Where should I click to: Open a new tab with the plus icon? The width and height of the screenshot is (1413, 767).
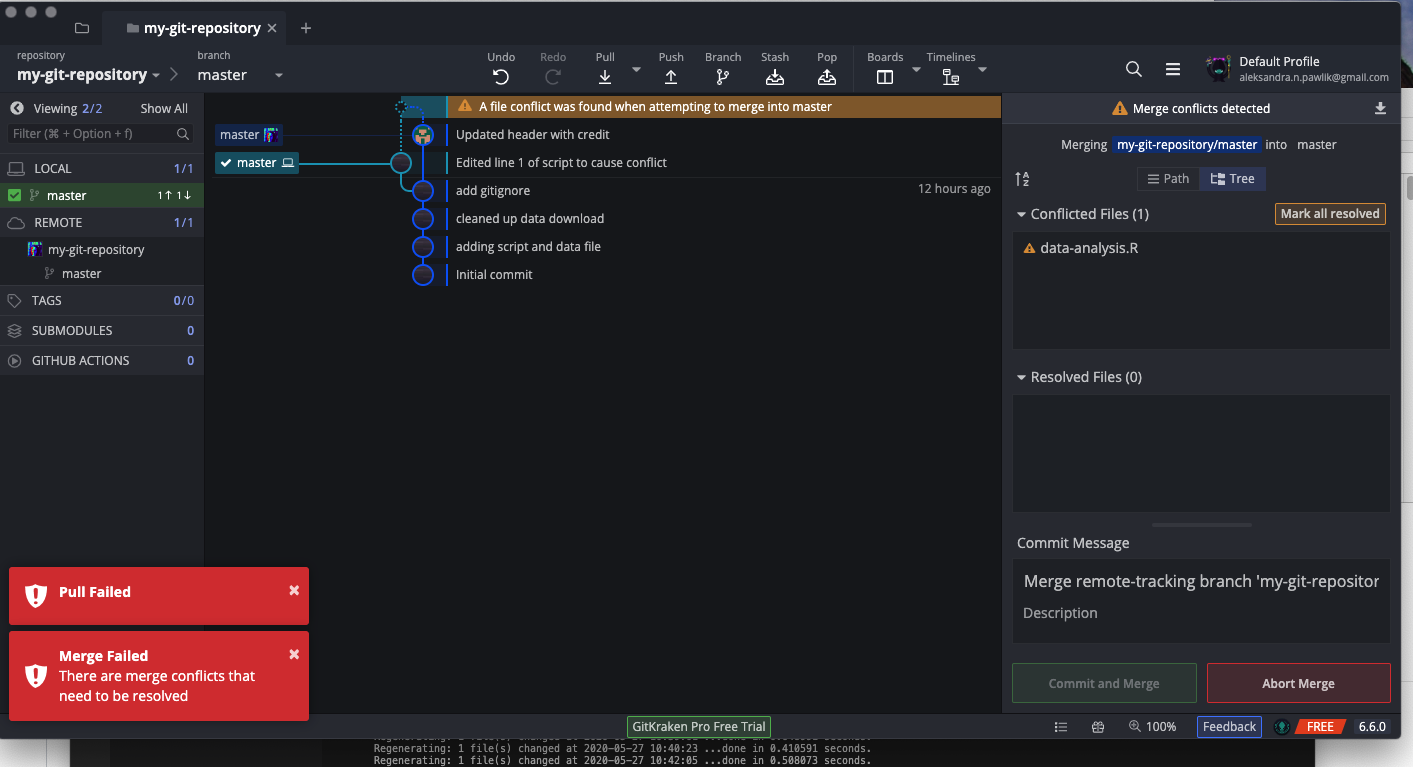click(x=306, y=28)
